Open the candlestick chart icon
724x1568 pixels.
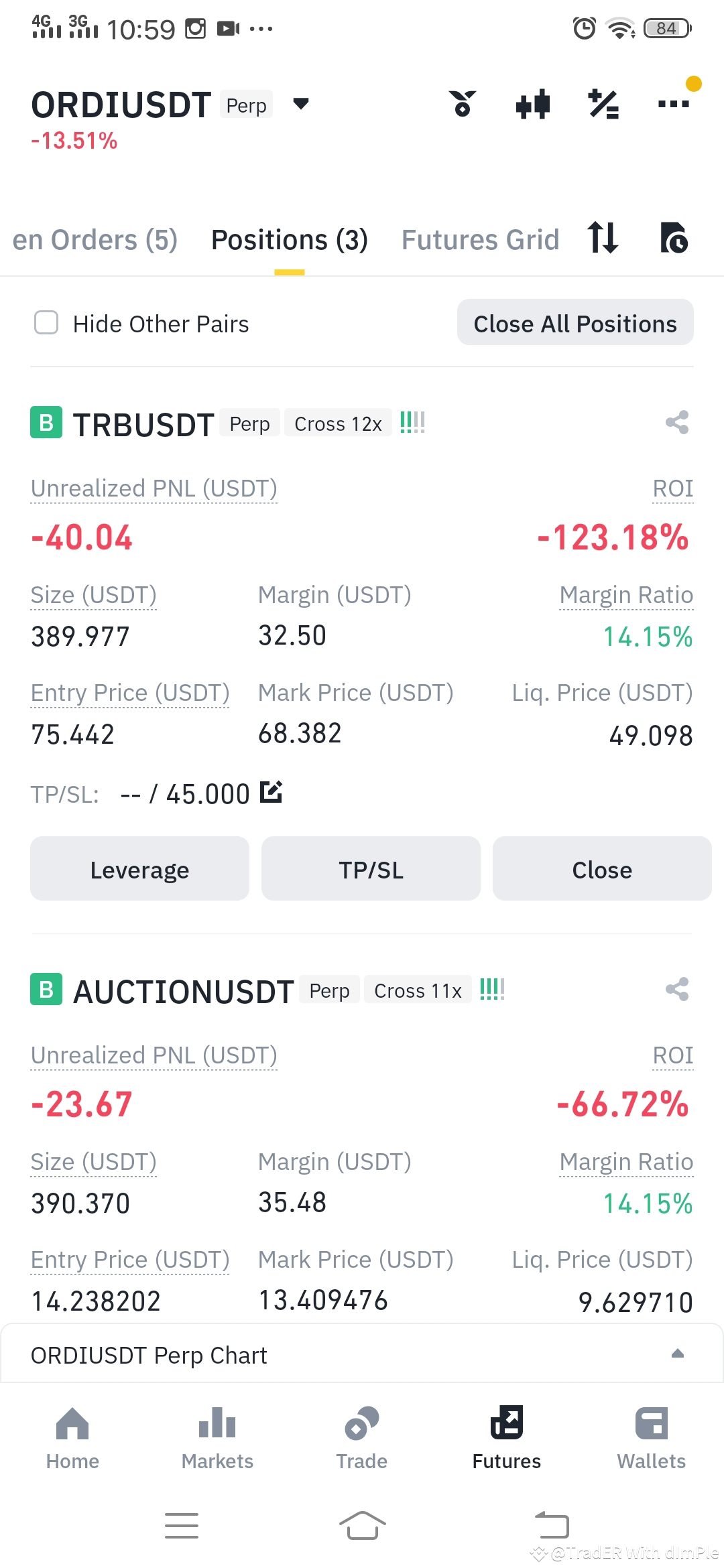click(533, 105)
